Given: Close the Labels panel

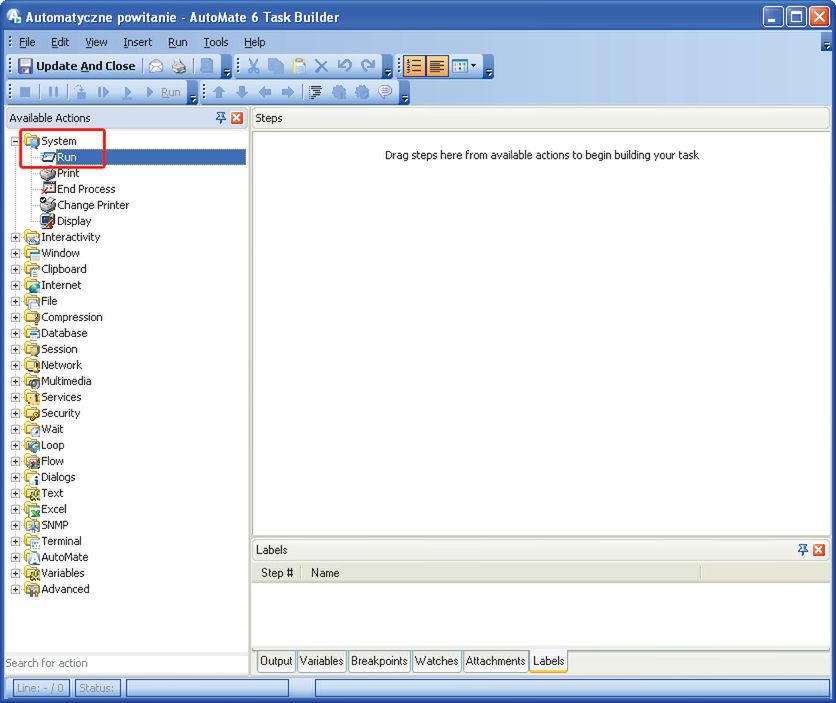Looking at the screenshot, I should 819,550.
